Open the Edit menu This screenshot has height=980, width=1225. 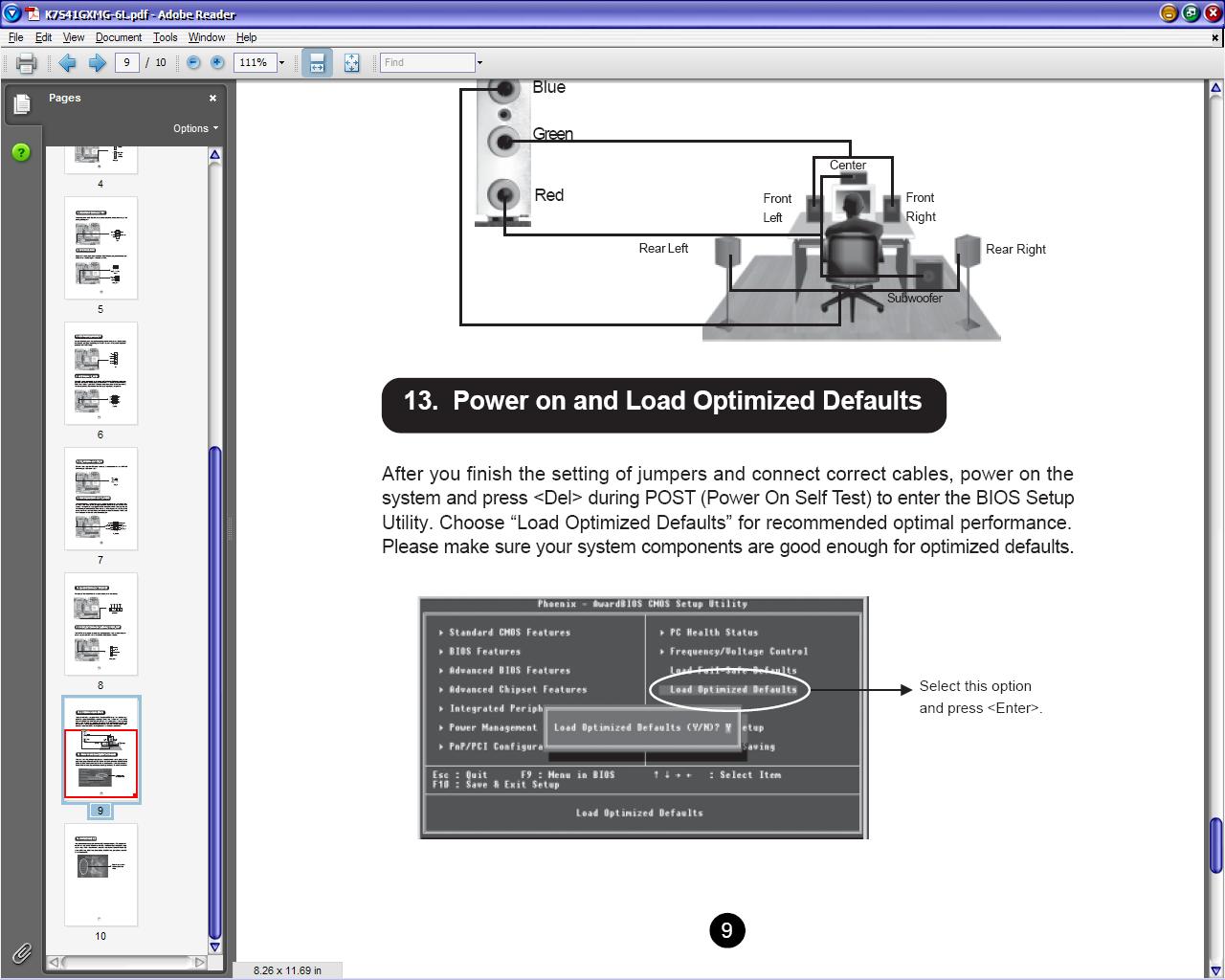(x=44, y=37)
